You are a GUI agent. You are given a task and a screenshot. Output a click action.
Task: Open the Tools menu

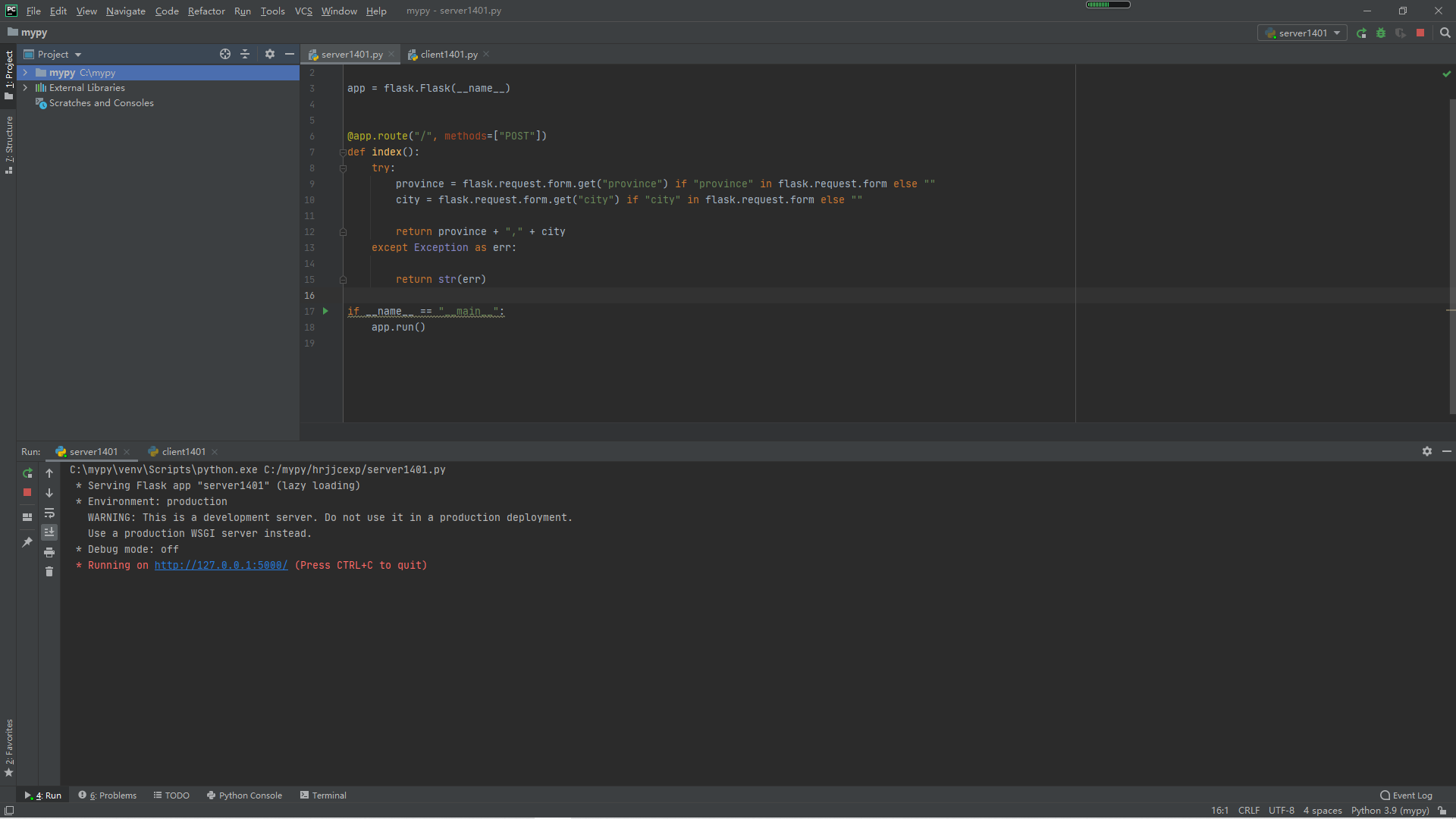[x=273, y=11]
